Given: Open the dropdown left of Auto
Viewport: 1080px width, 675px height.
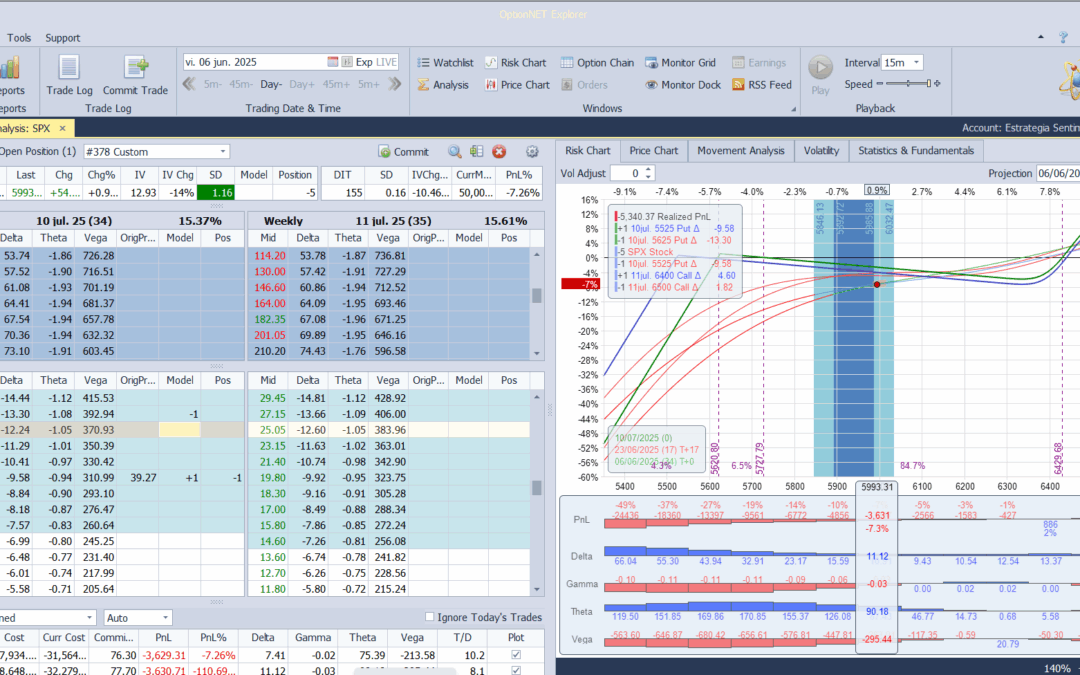Looking at the screenshot, I should coord(90,618).
